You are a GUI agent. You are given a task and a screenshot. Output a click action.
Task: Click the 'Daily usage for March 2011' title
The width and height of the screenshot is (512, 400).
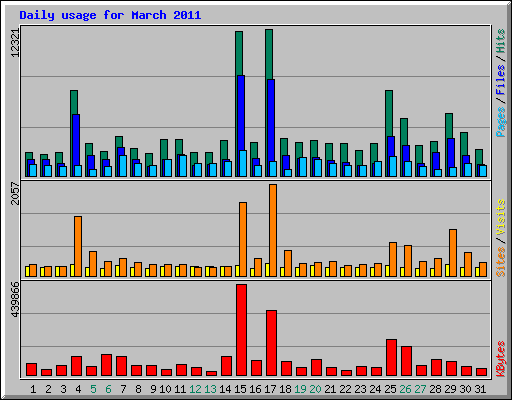tap(110, 15)
